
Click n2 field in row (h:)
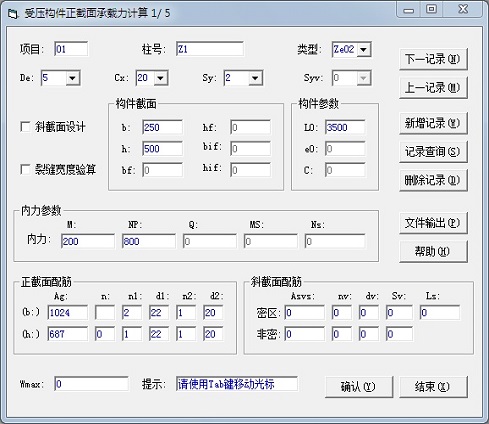[x=186, y=334]
